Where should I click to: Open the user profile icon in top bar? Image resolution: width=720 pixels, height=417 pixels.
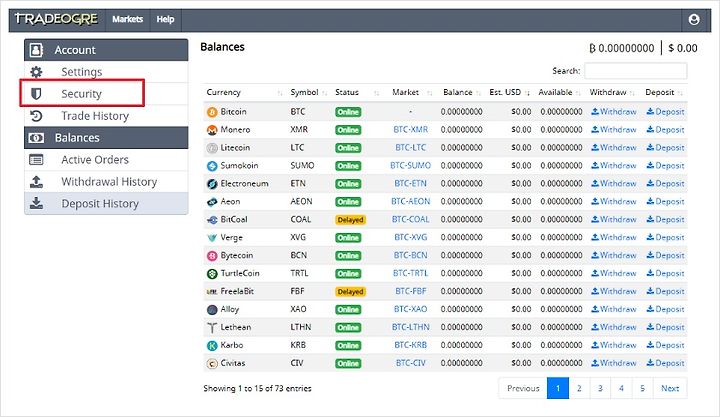click(694, 19)
